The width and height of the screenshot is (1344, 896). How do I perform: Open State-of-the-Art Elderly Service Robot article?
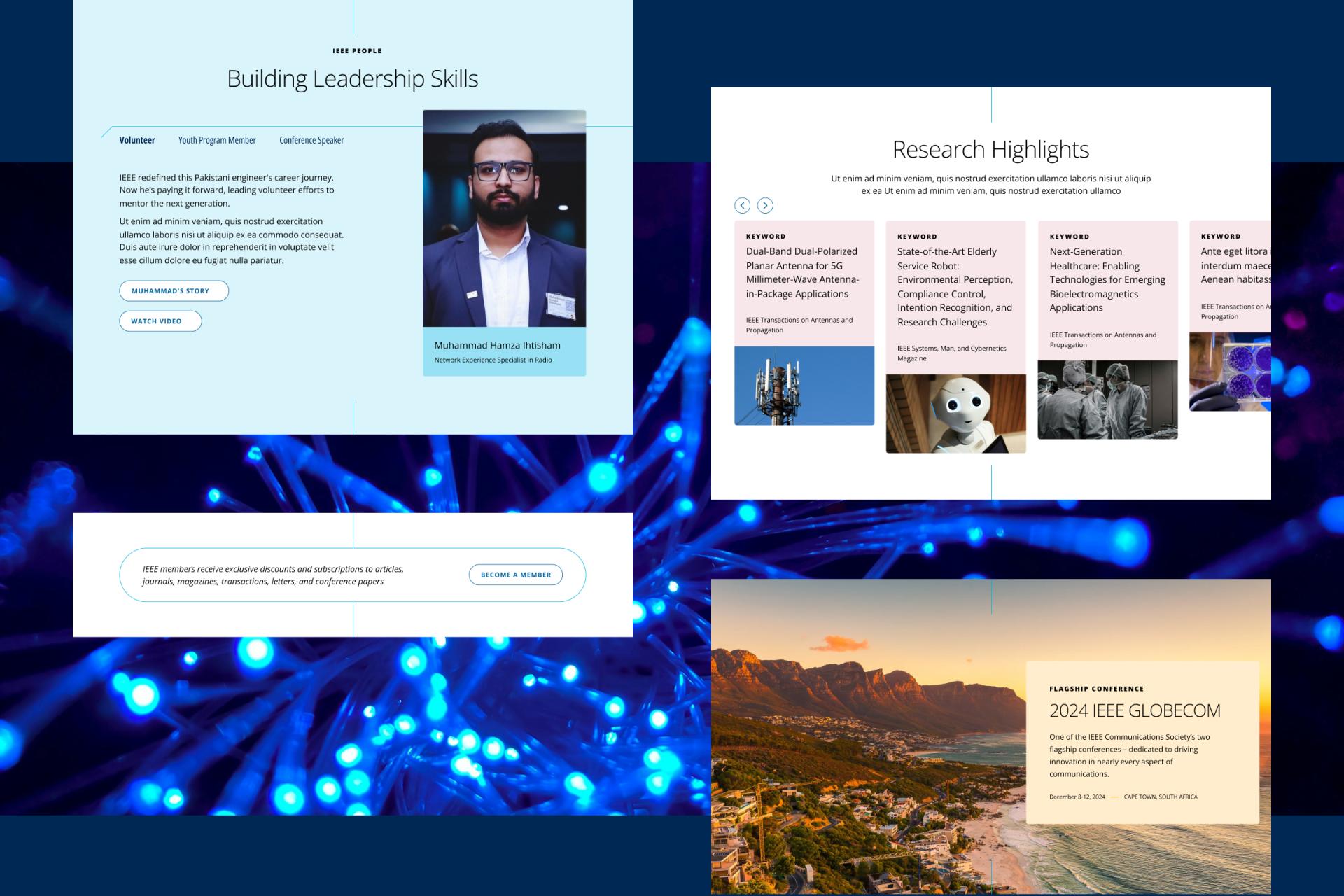point(955,286)
